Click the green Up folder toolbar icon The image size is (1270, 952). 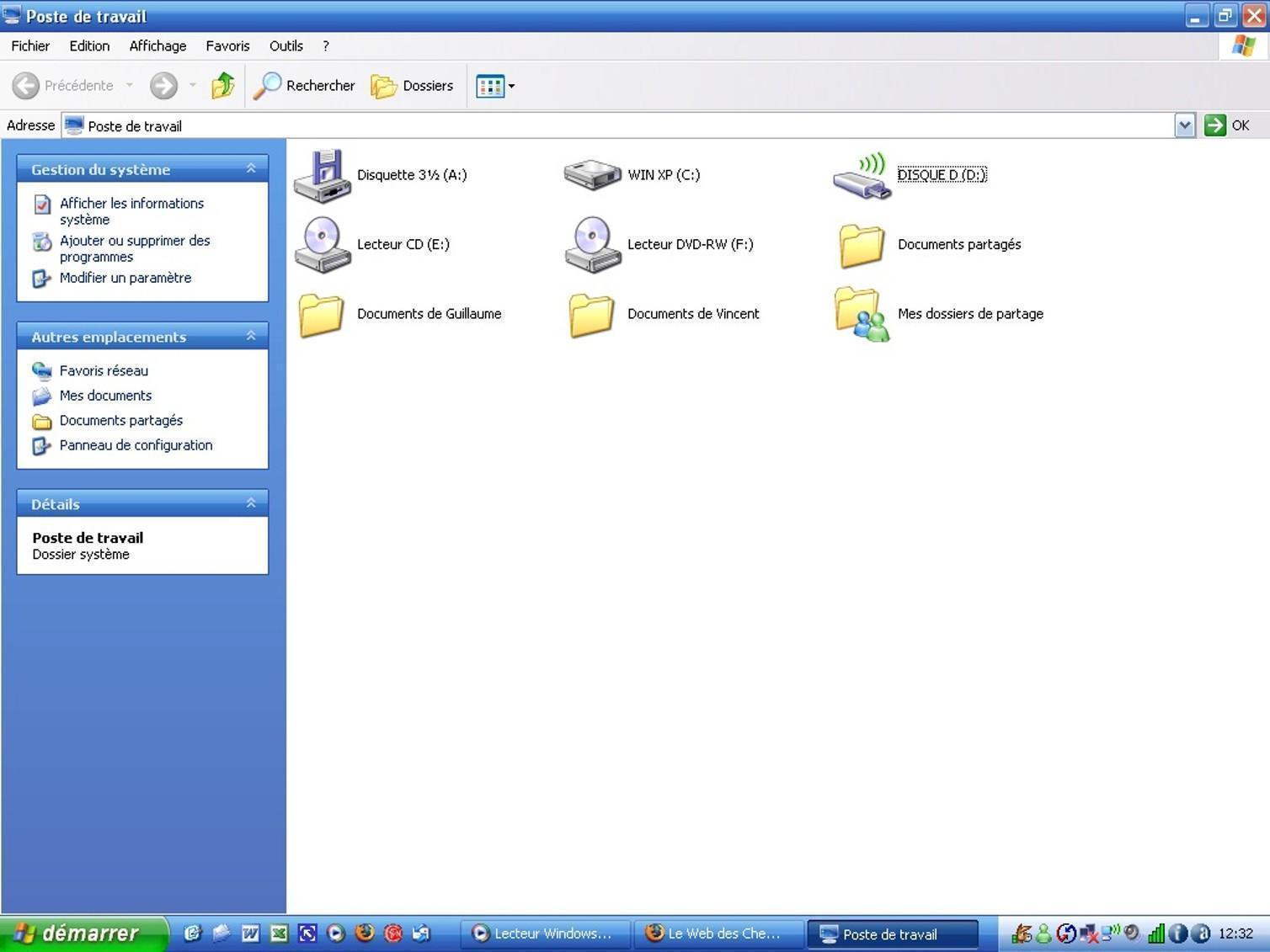(x=223, y=86)
